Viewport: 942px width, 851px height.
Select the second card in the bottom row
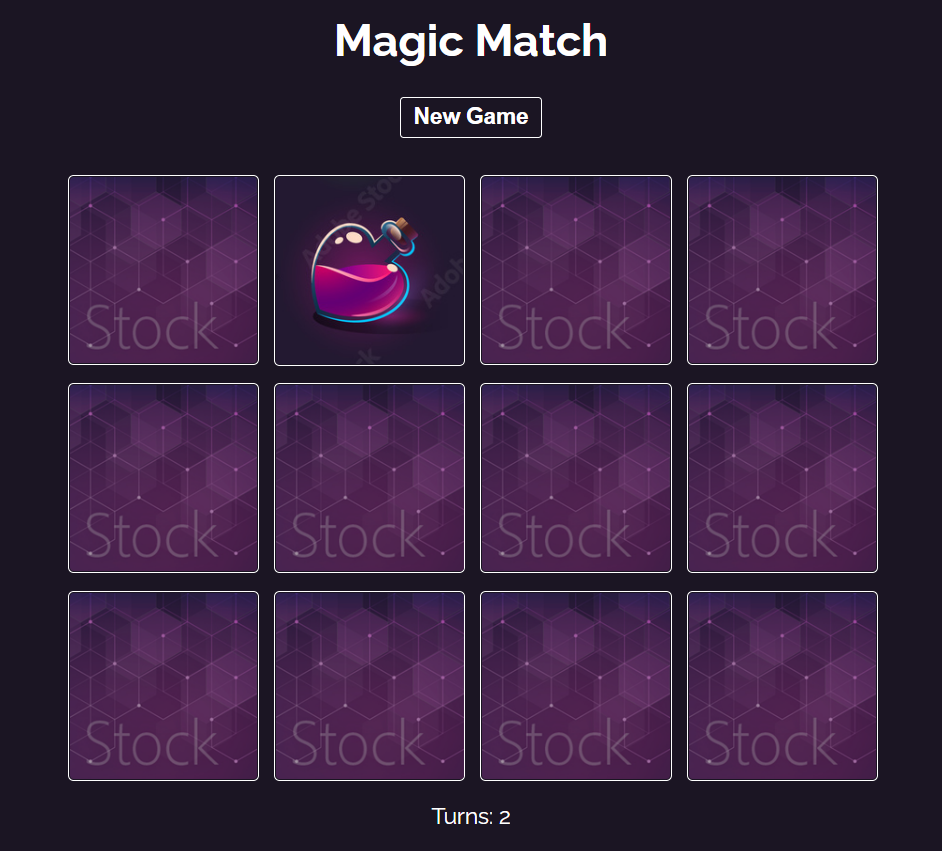pyautogui.click(x=369, y=686)
